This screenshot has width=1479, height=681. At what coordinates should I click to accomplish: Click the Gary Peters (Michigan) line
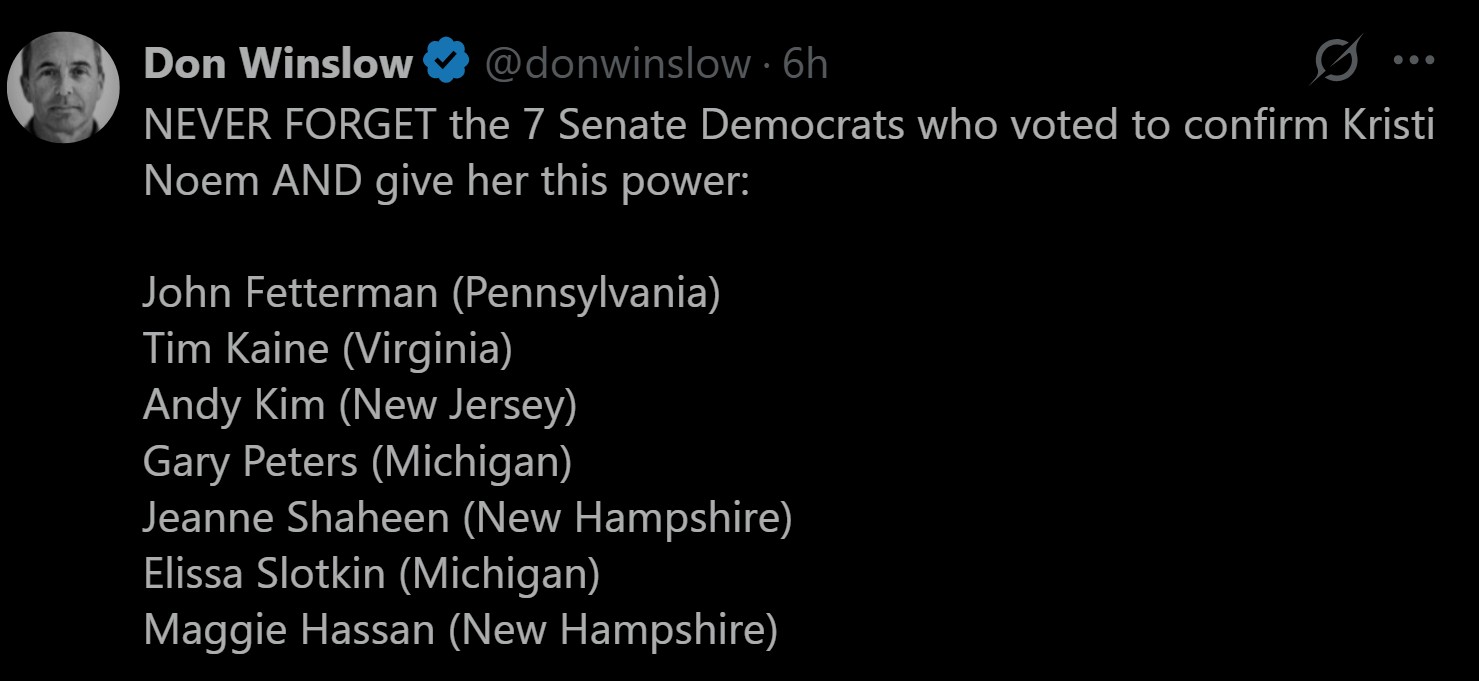357,461
